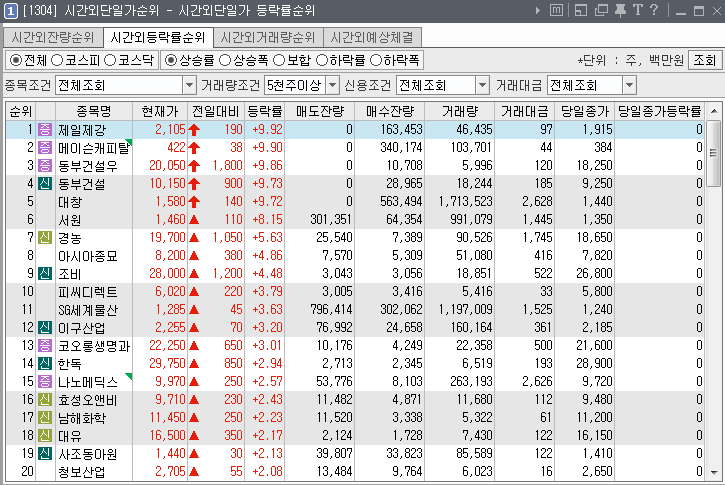725x485 pixels.
Task: Sort by the 순위 column header
Action: [21, 111]
